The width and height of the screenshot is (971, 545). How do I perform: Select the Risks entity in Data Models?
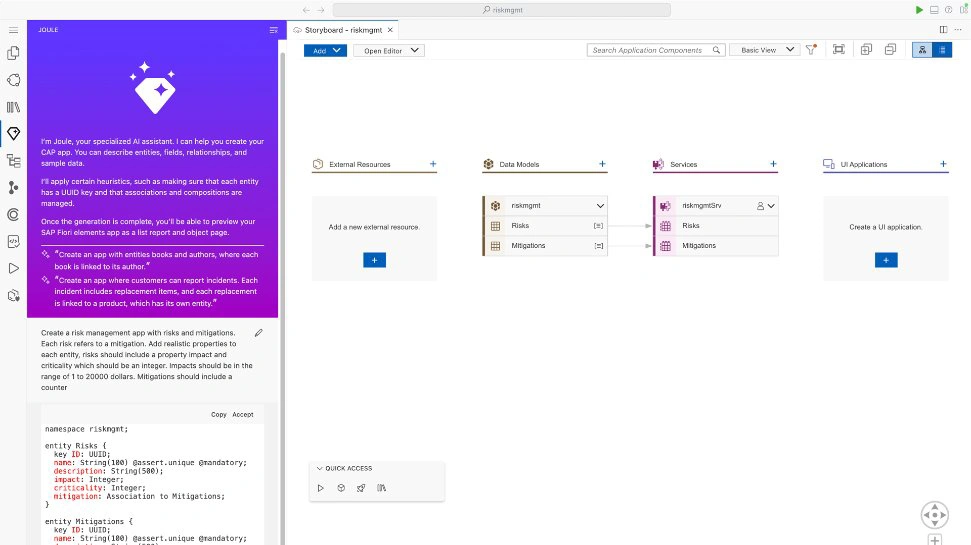545,225
